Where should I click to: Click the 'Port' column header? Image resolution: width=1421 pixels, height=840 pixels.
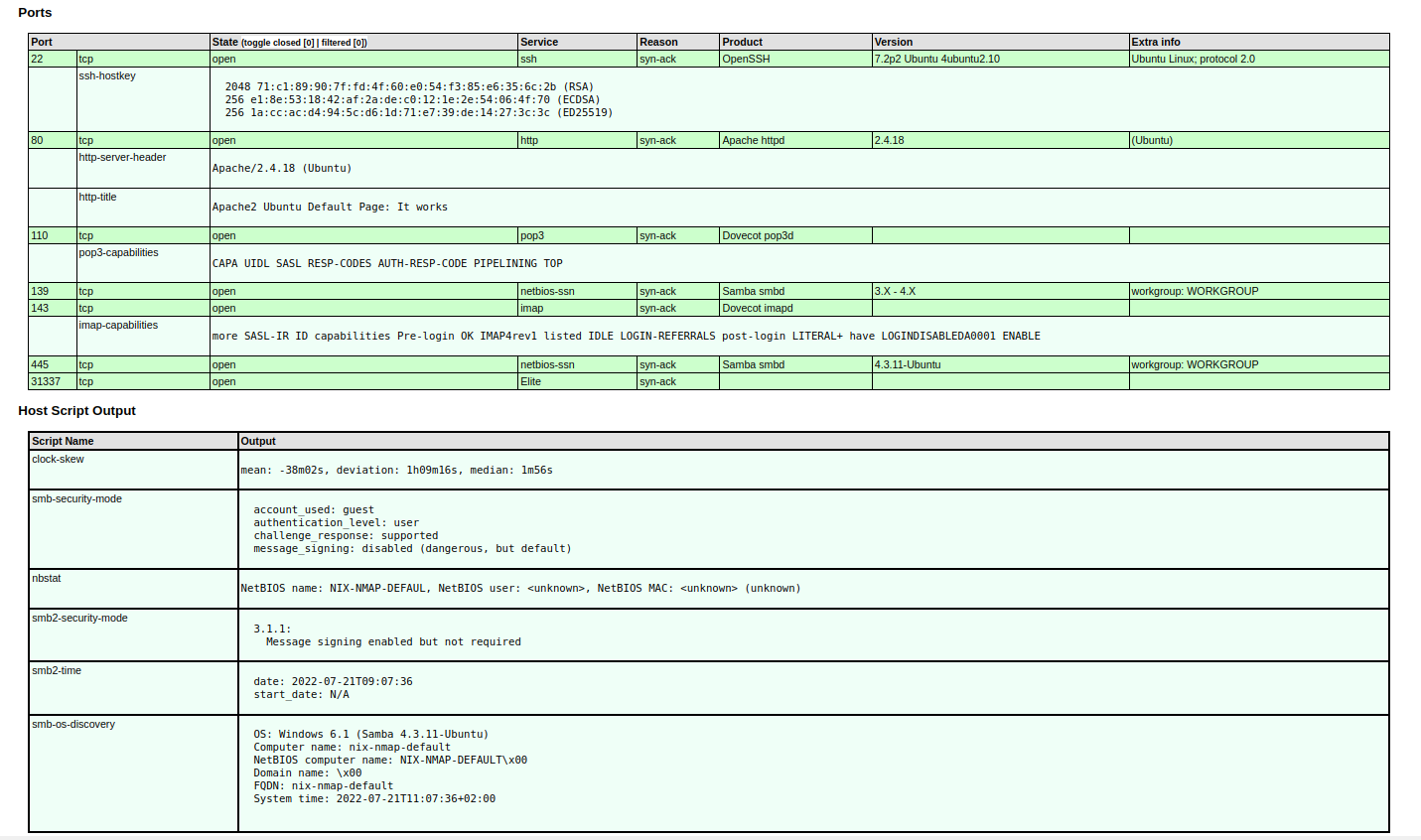point(119,42)
